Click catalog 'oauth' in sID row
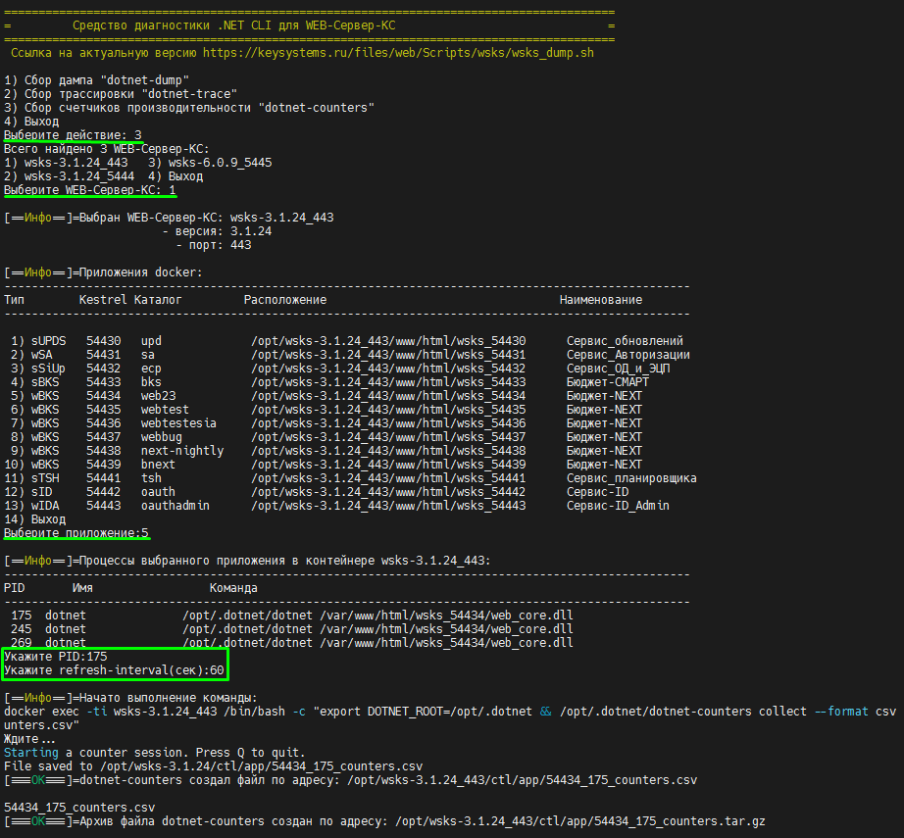The width and height of the screenshot is (904, 838). tap(158, 492)
